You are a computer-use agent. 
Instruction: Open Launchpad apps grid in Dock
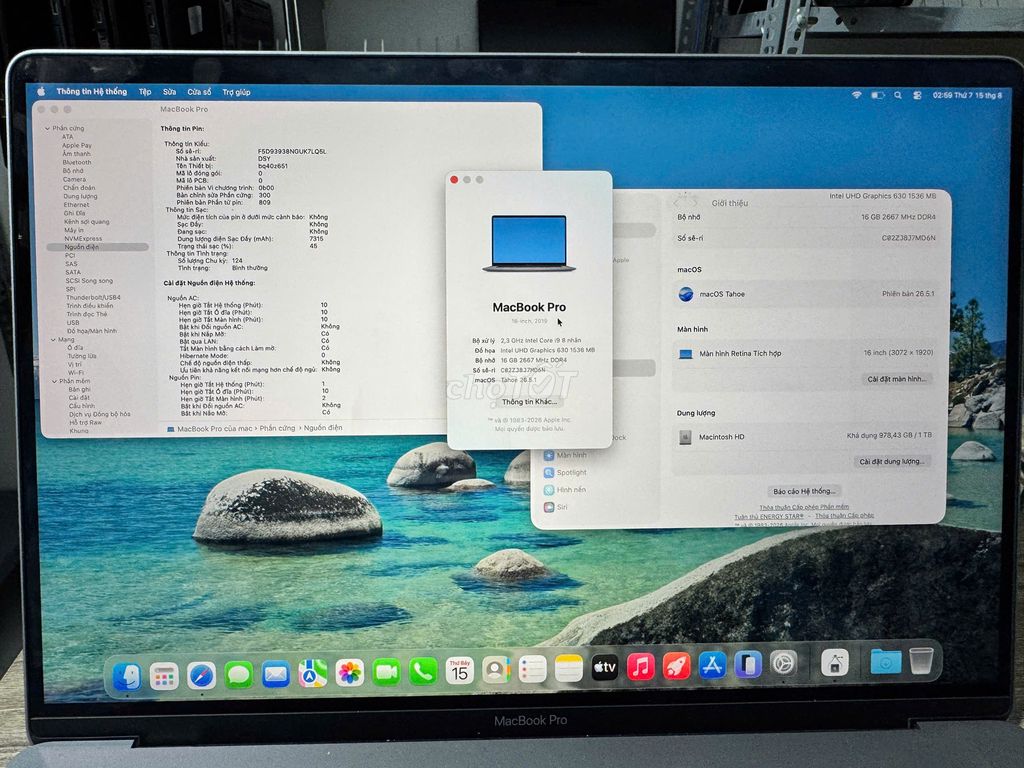(164, 677)
